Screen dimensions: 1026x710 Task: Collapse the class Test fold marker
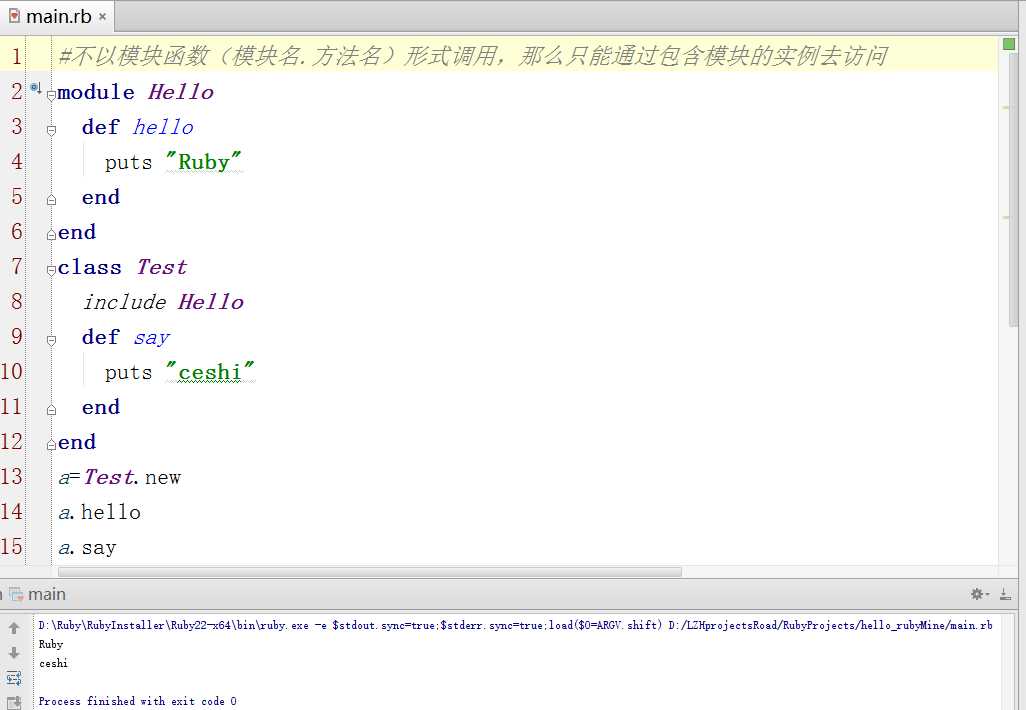pyautogui.click(x=51, y=270)
